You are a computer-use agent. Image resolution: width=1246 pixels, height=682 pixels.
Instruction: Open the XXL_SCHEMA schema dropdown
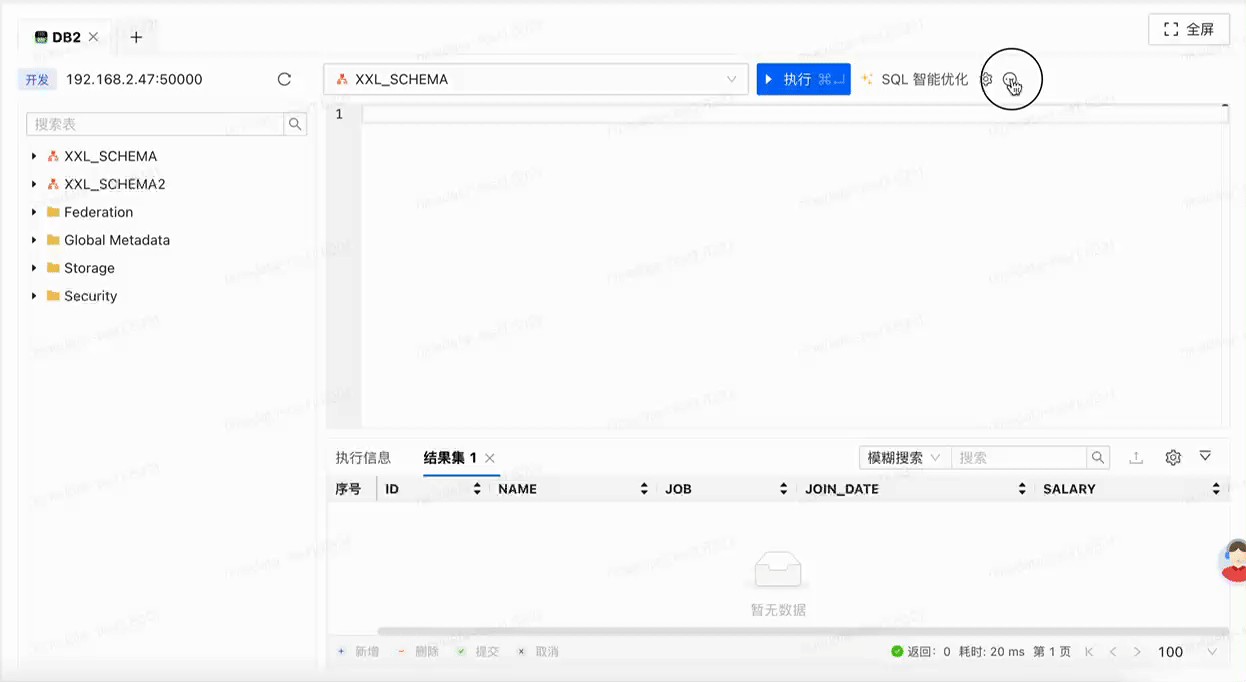[x=536, y=79]
